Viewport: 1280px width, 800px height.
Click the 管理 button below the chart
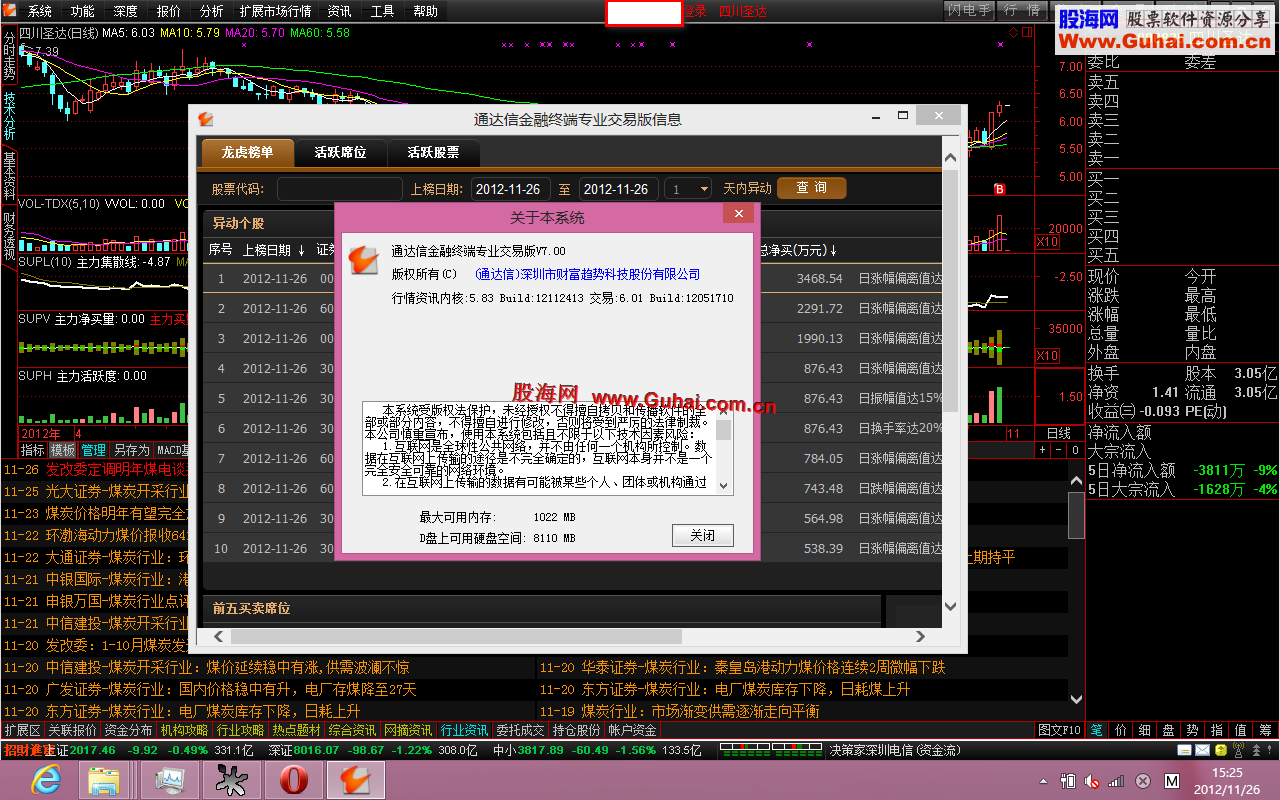tap(93, 450)
